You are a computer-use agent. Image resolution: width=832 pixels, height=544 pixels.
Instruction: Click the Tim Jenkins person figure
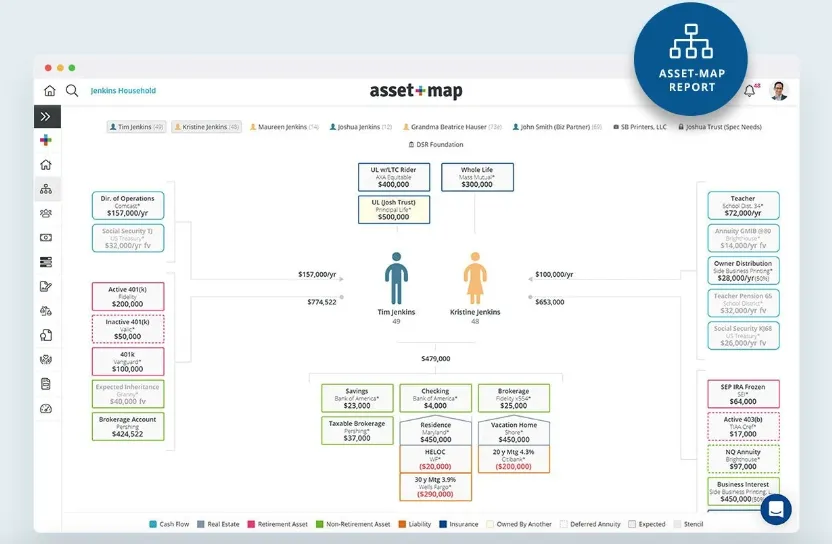tap(396, 279)
